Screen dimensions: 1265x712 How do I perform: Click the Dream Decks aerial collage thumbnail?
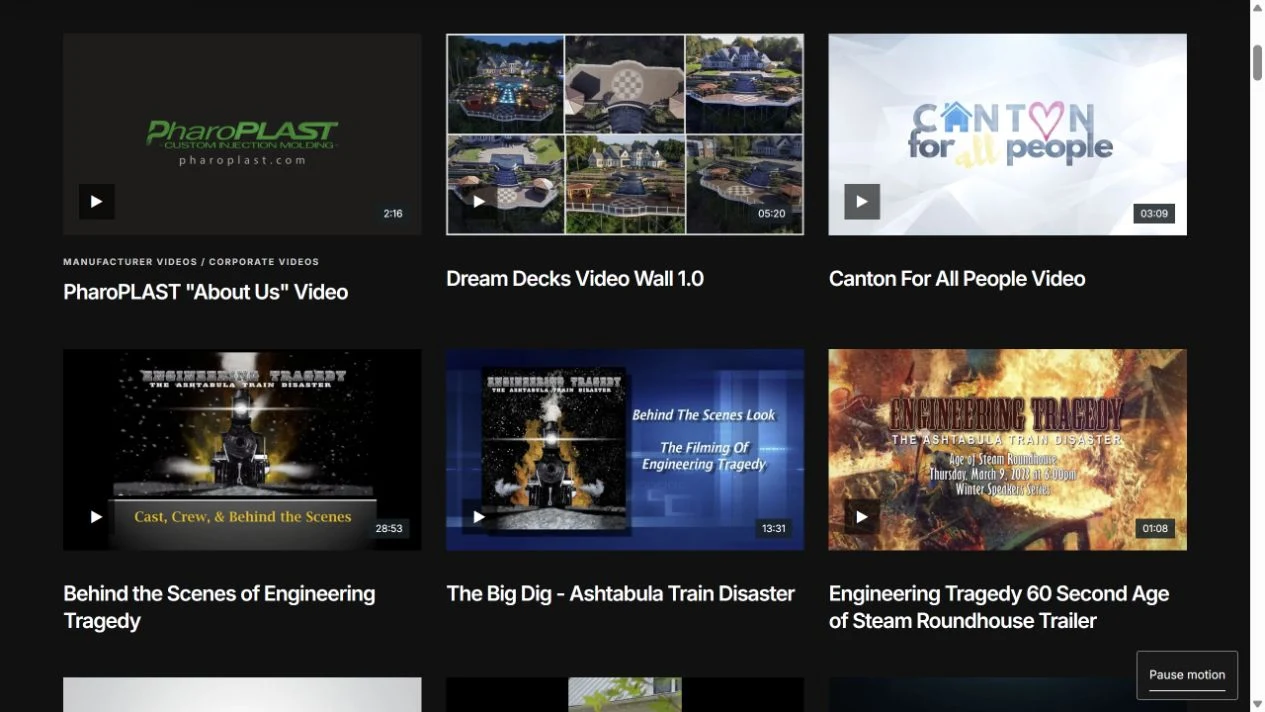pyautogui.click(x=625, y=134)
